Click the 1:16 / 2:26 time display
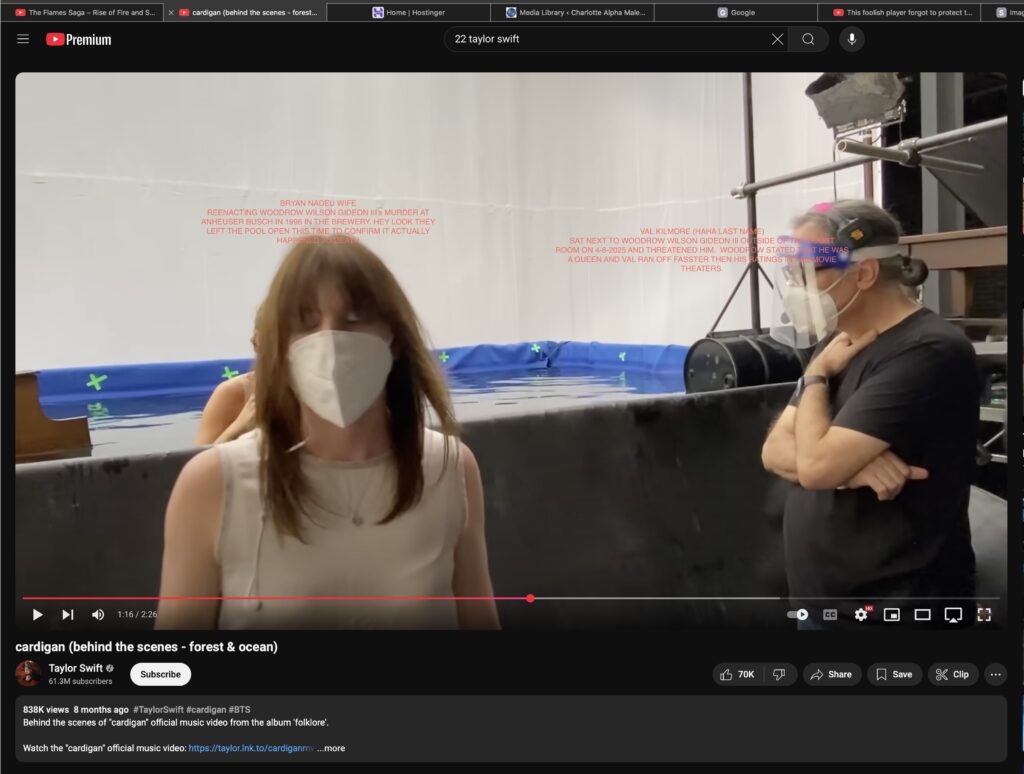The height and width of the screenshot is (774, 1024). (x=137, y=615)
